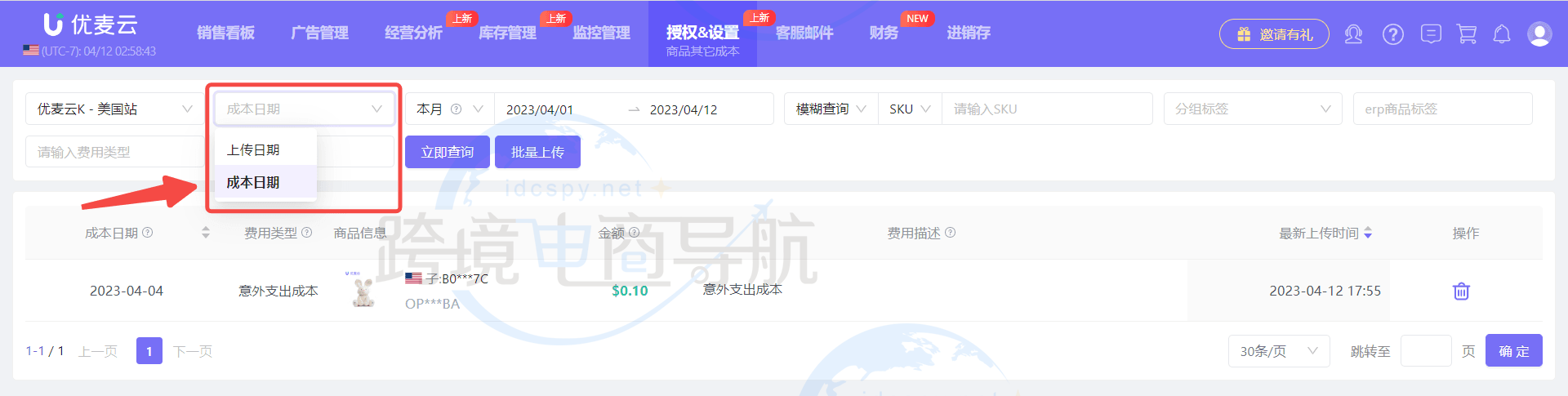Expand the 分组标签 dropdown
1568x396 pixels.
click(1252, 109)
